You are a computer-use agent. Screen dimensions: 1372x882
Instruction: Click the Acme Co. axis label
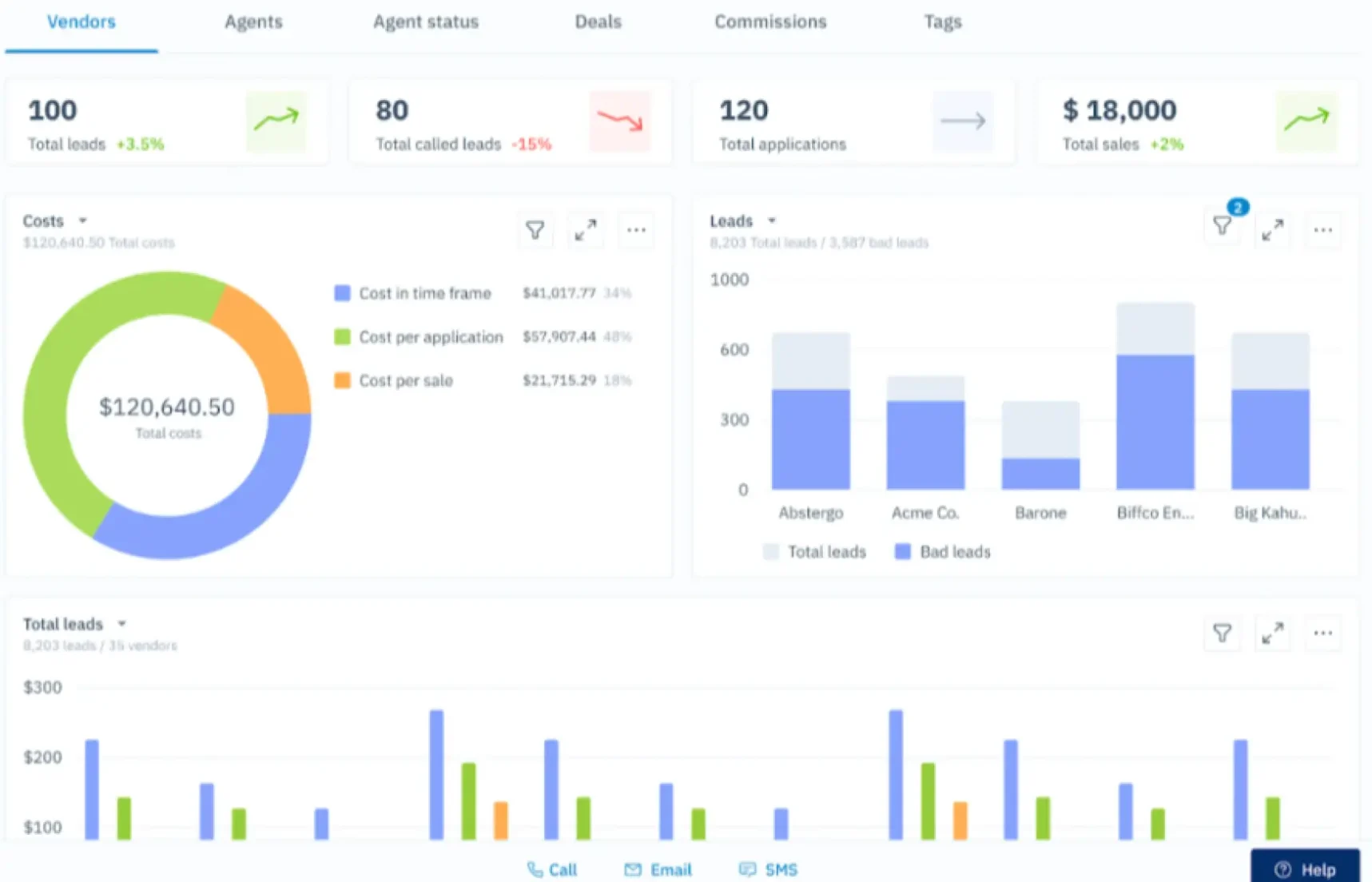925,513
